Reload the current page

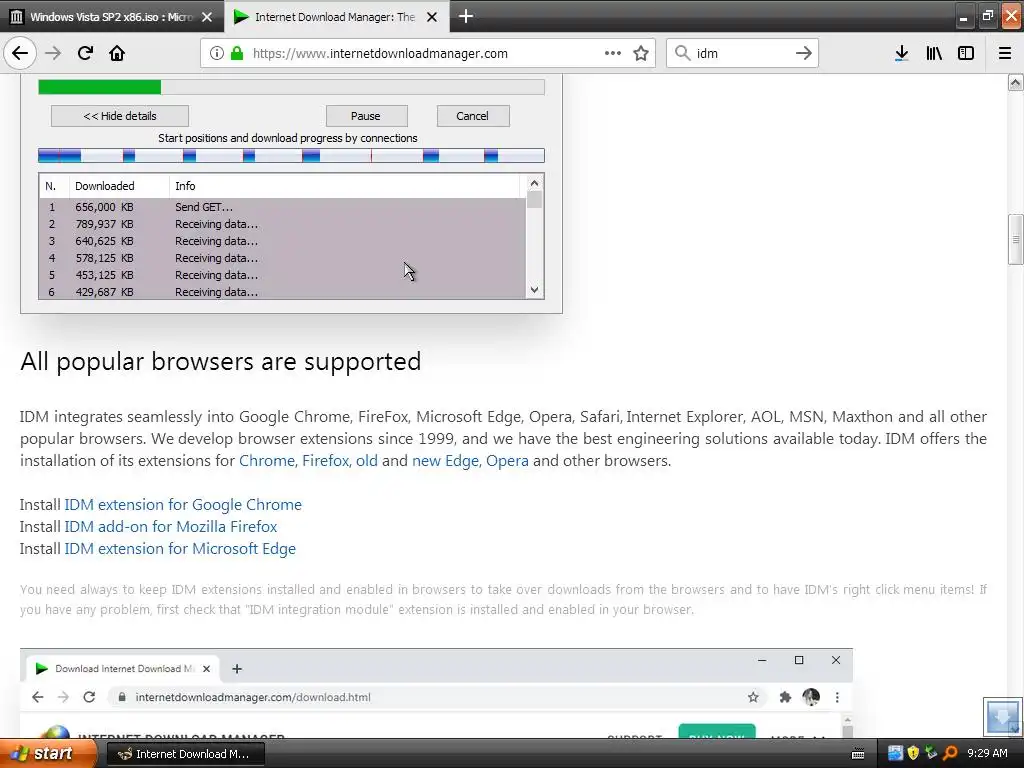(85, 53)
